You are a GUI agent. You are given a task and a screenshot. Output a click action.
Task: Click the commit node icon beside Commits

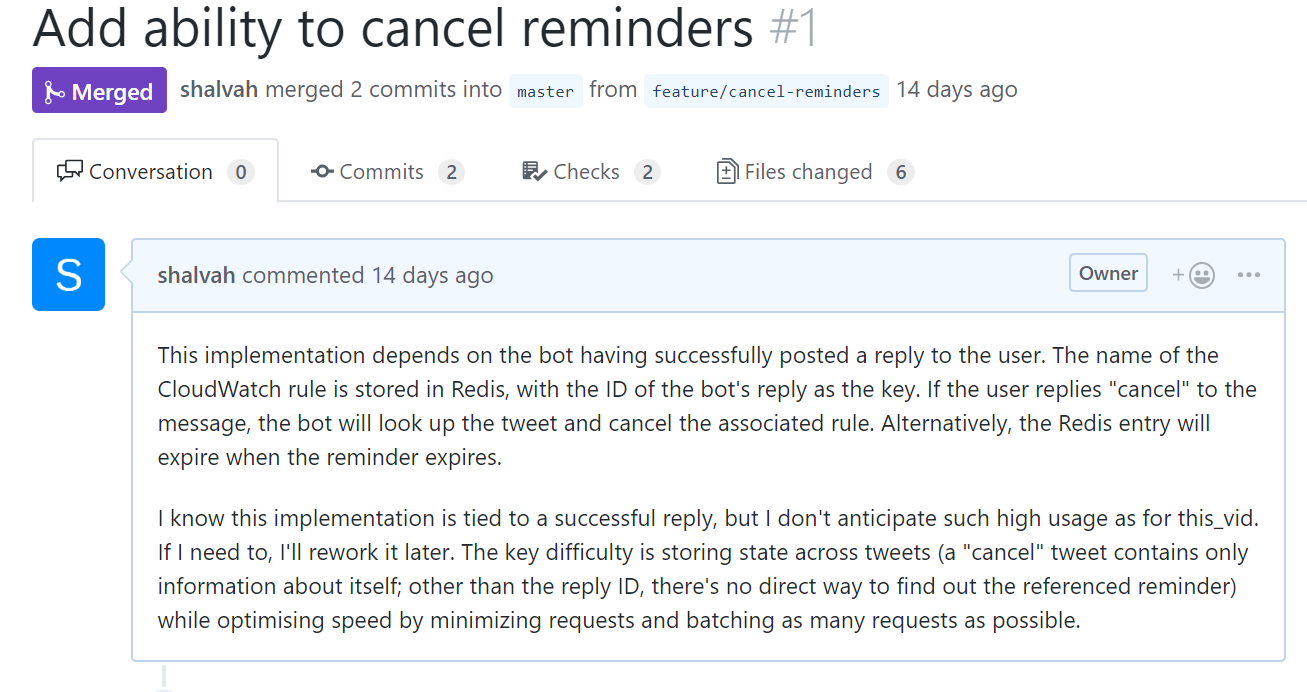(x=322, y=172)
